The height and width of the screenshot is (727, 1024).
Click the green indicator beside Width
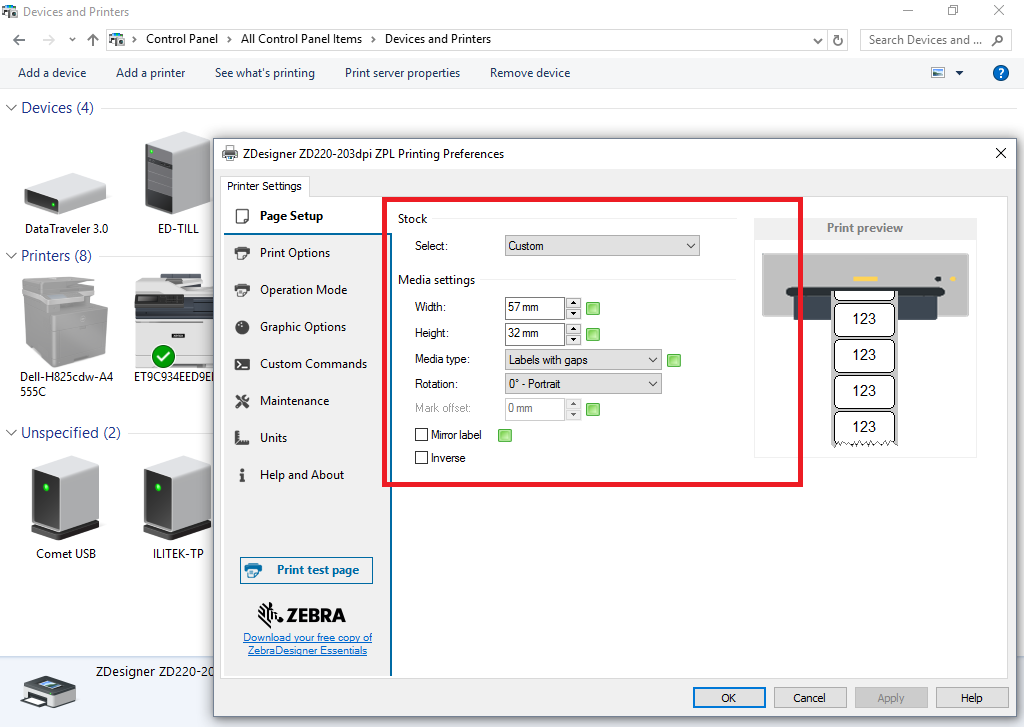(593, 308)
